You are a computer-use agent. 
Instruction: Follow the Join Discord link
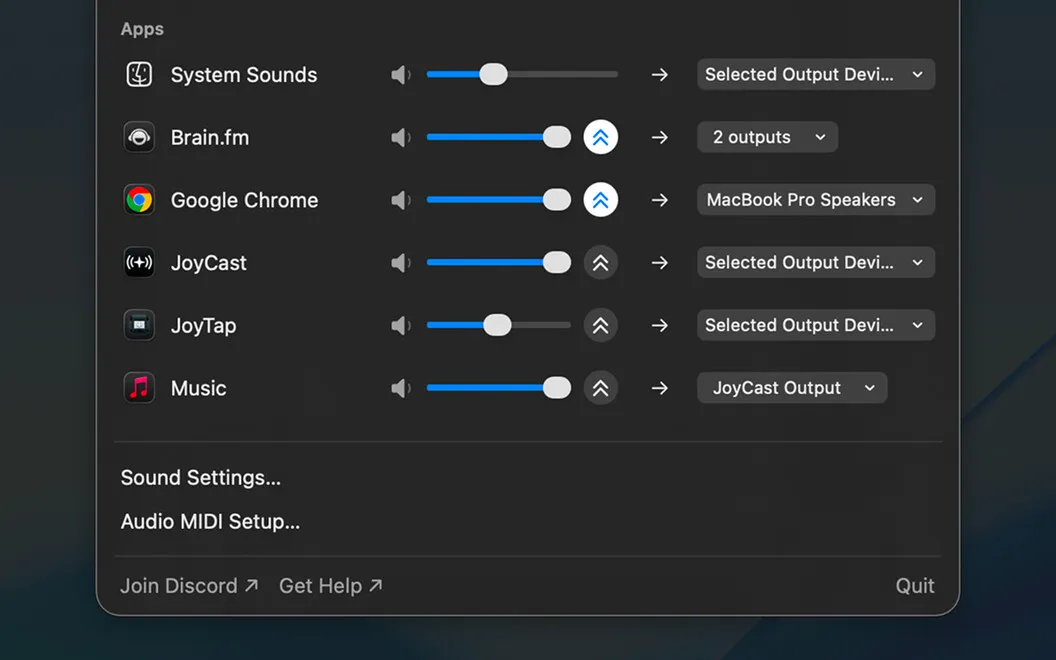189,586
